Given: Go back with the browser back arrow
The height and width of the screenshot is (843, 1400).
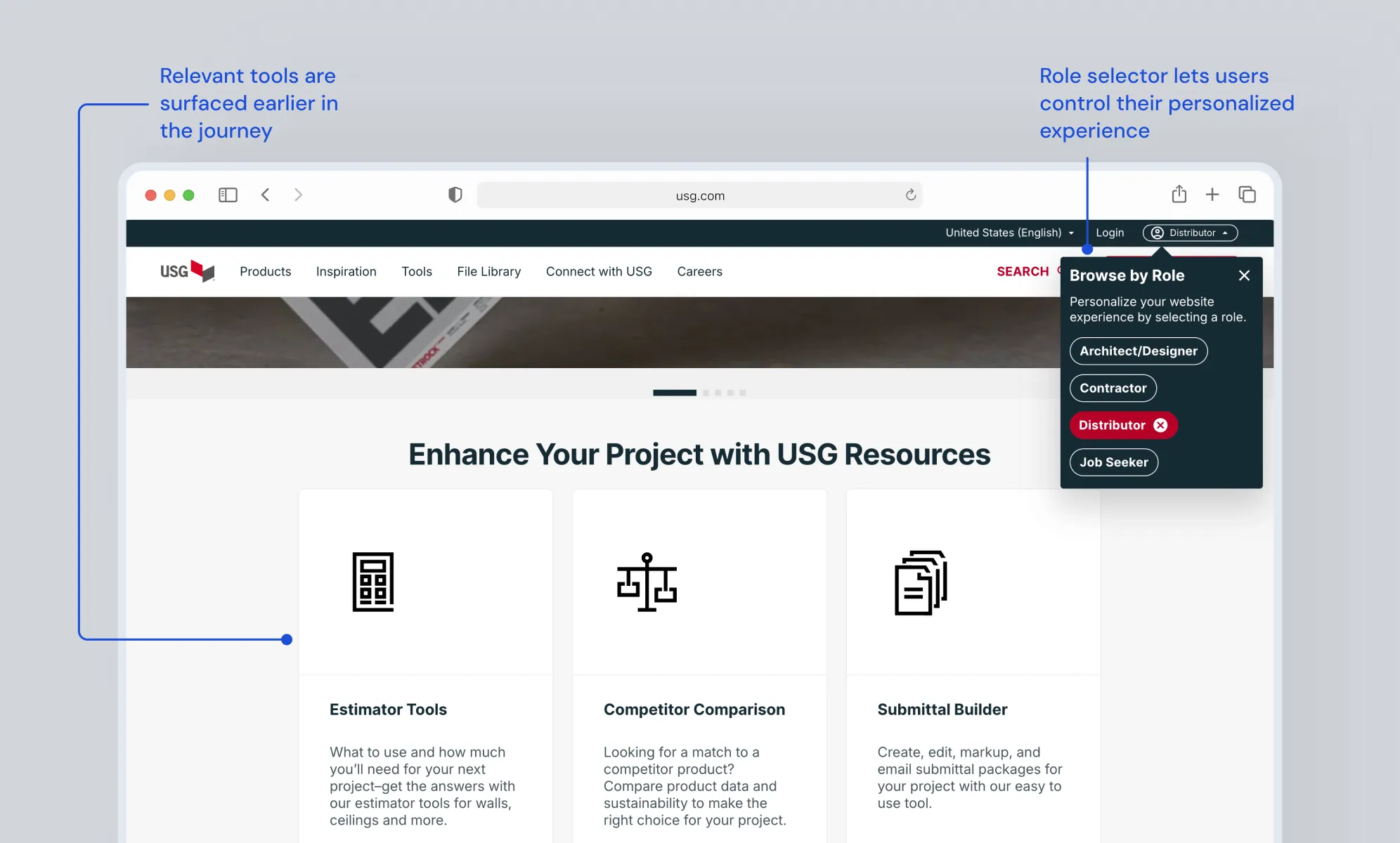Looking at the screenshot, I should (265, 195).
